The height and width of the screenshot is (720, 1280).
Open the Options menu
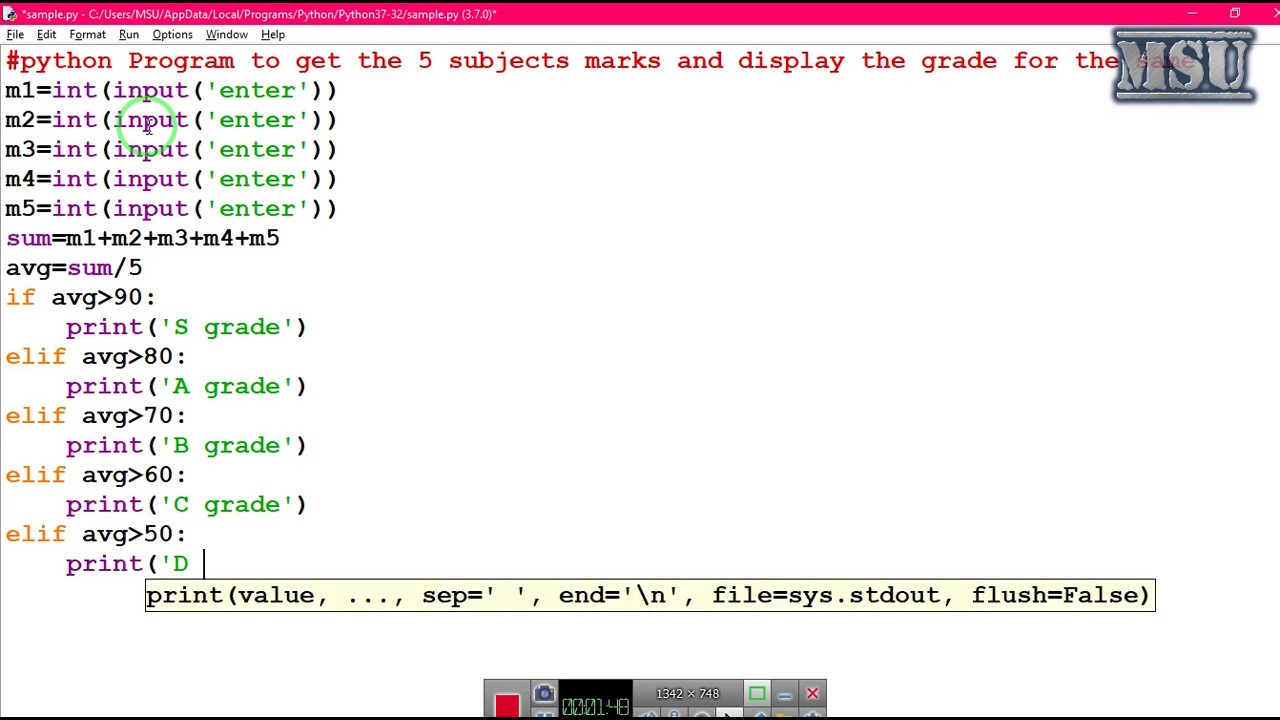(x=172, y=34)
